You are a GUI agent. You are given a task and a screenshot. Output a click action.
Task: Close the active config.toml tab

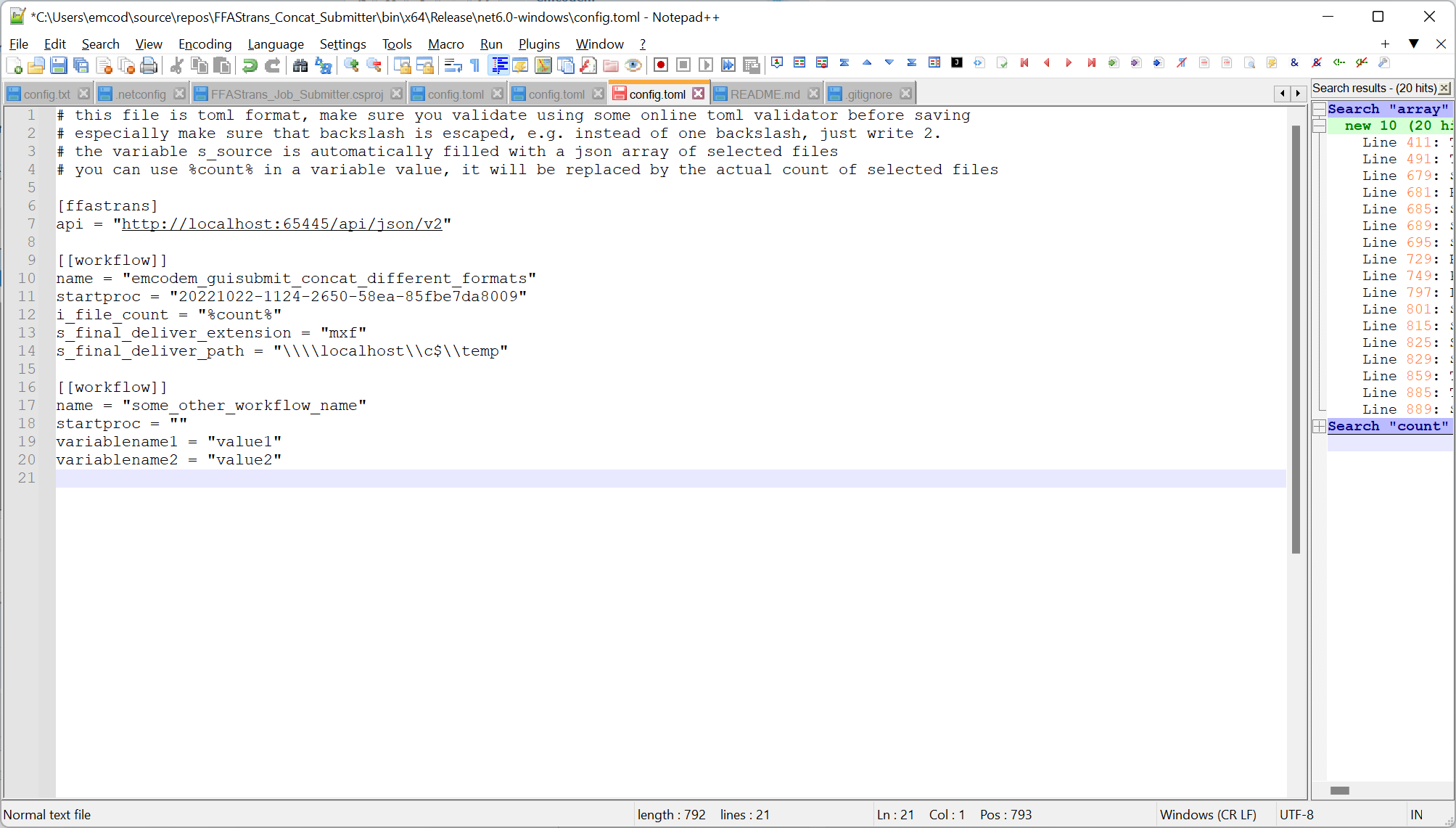click(698, 94)
